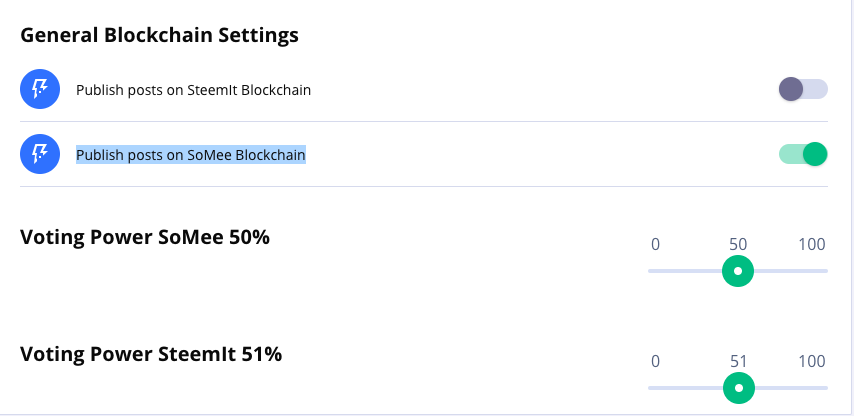This screenshot has width=854, height=416.
Task: Enable publishing posts on SteemIt Blockchain
Action: [x=803, y=90]
